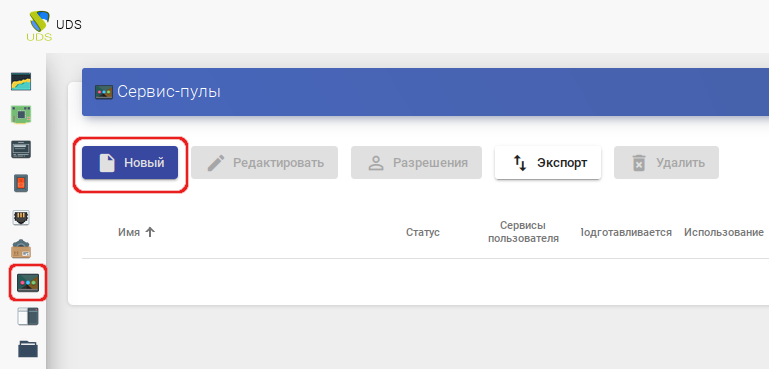
Task: Open the Service pools sidebar icon
Action: tap(28, 283)
